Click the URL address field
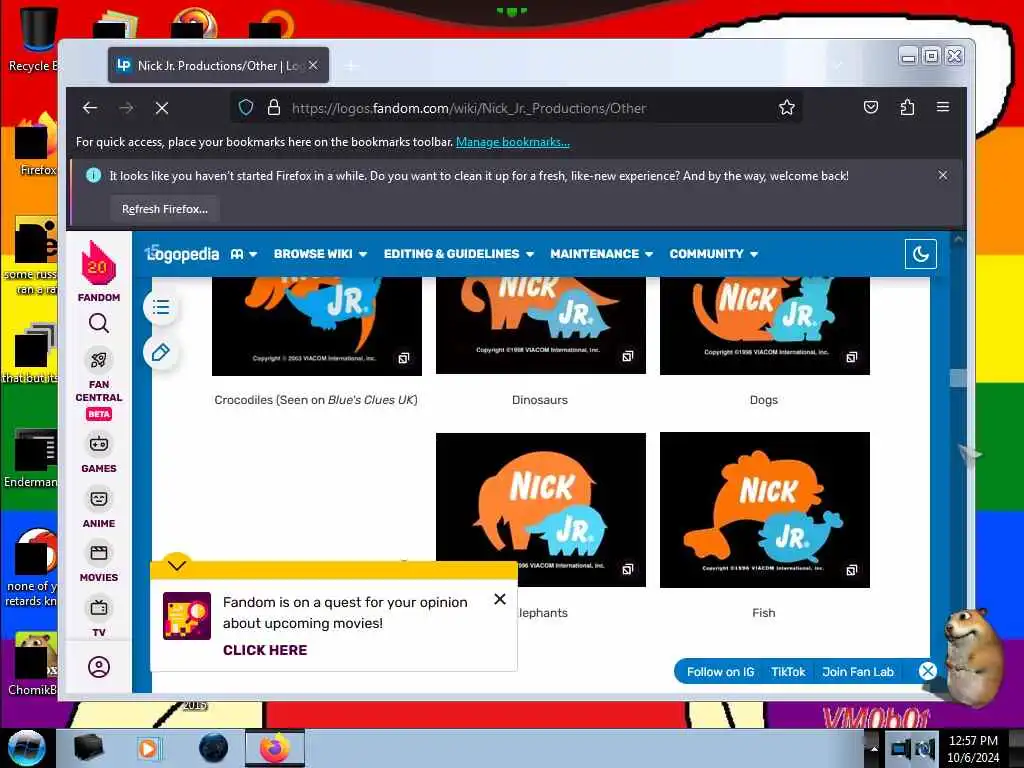This screenshot has width=1024, height=768. coord(516,108)
